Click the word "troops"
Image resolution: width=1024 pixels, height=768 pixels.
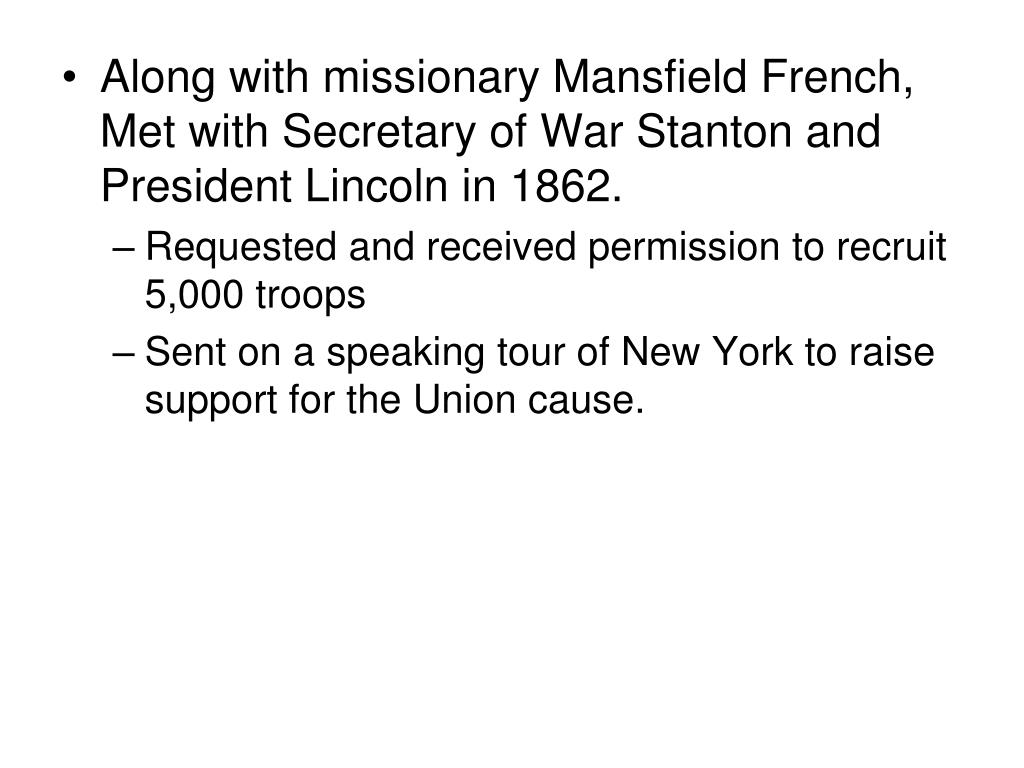(x=310, y=296)
